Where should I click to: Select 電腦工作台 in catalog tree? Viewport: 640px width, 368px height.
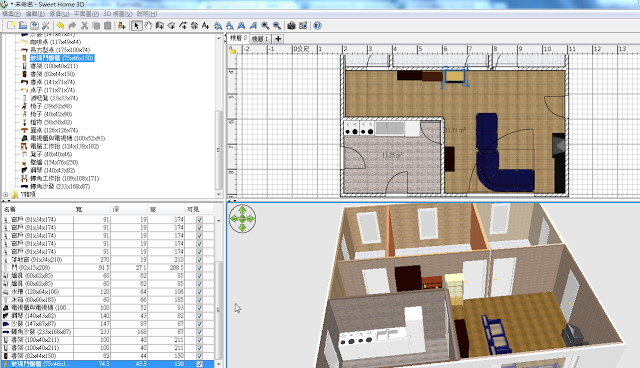point(64,146)
